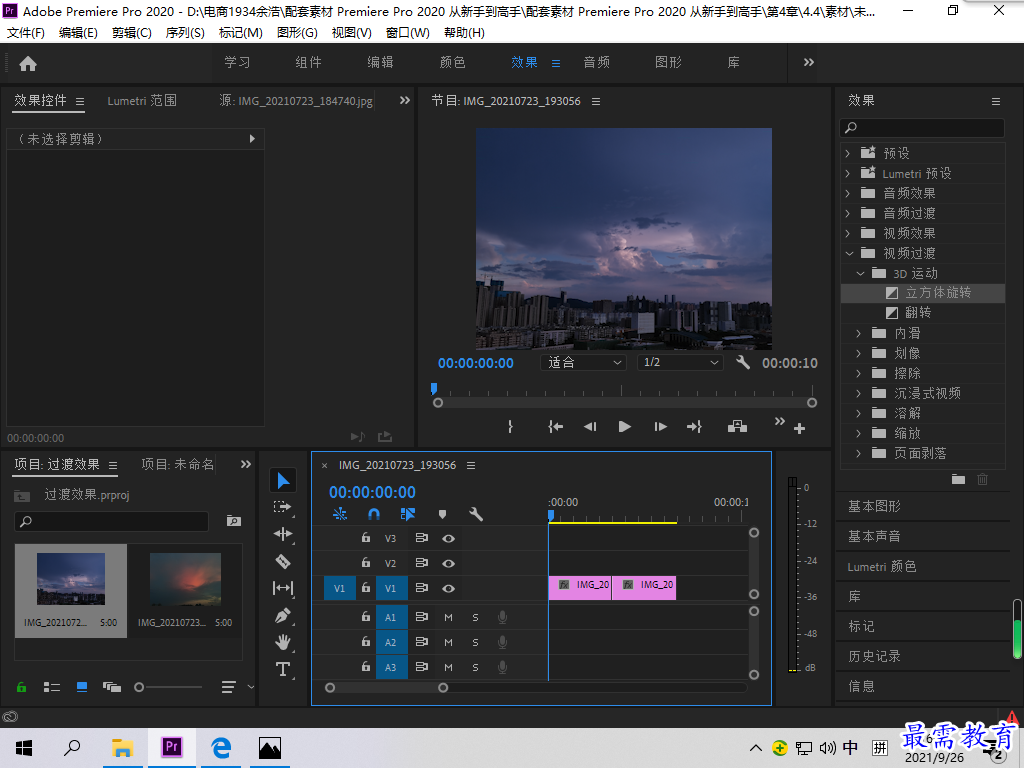Open the 序列(S) menu

(185, 33)
